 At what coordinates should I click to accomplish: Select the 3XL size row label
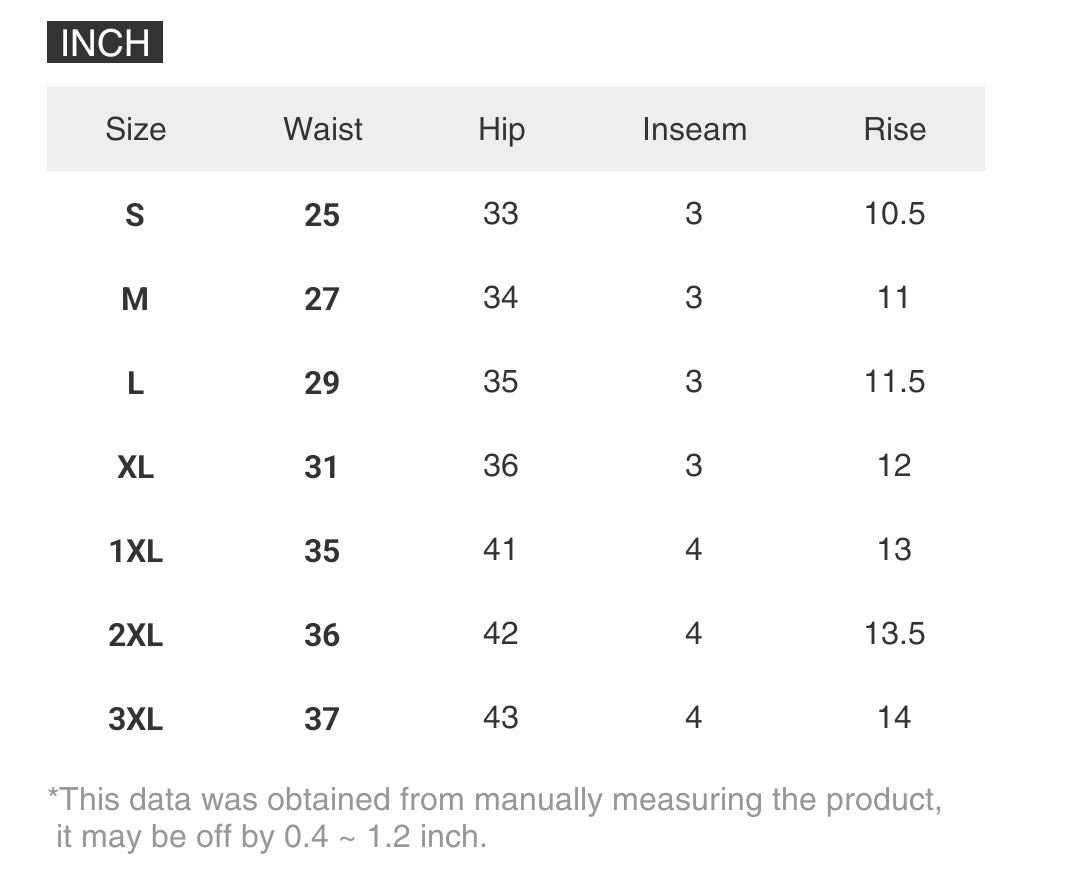click(x=135, y=718)
